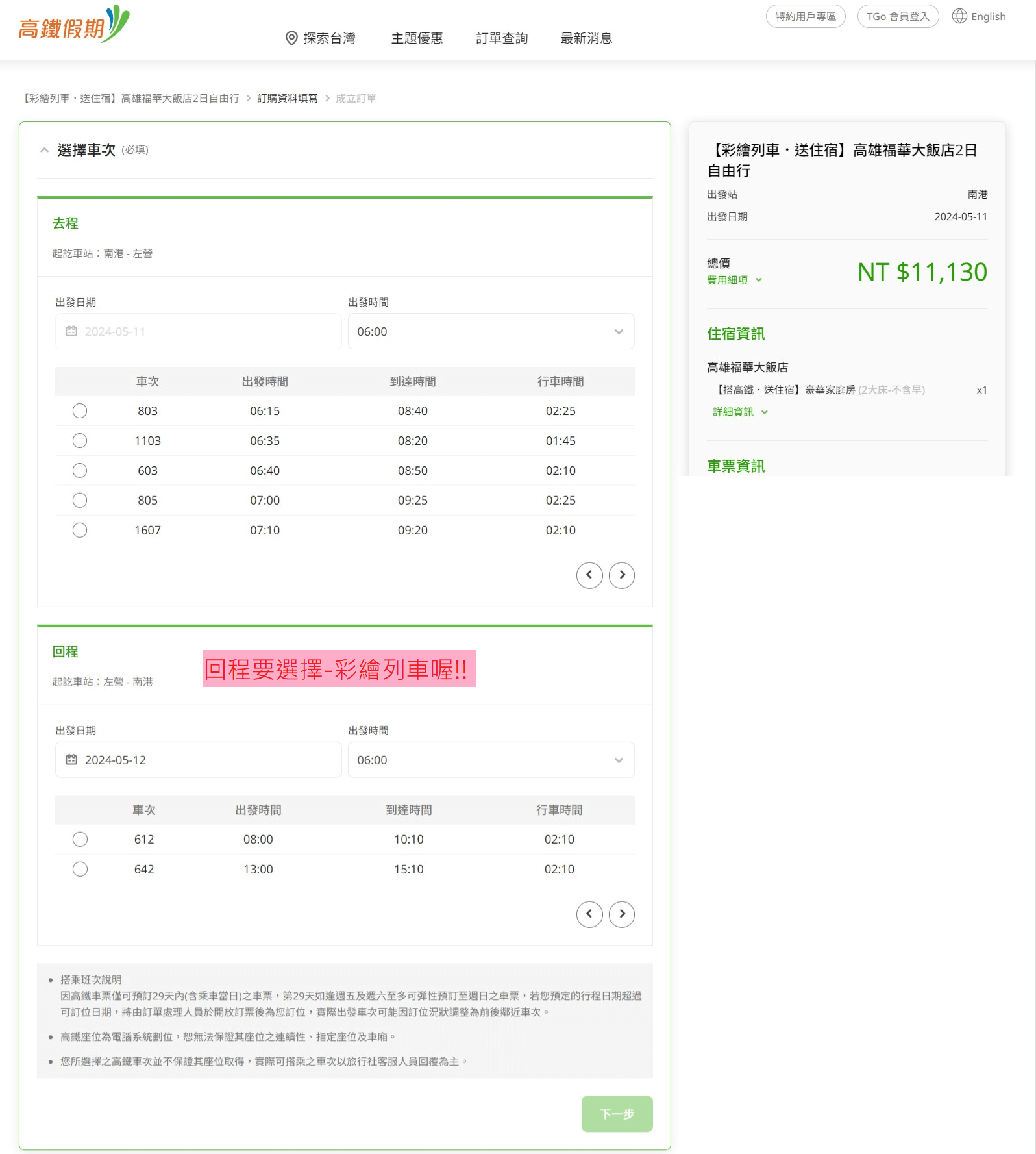Open 探索台灣 menu
The image size is (1036, 1154).
tap(321, 38)
